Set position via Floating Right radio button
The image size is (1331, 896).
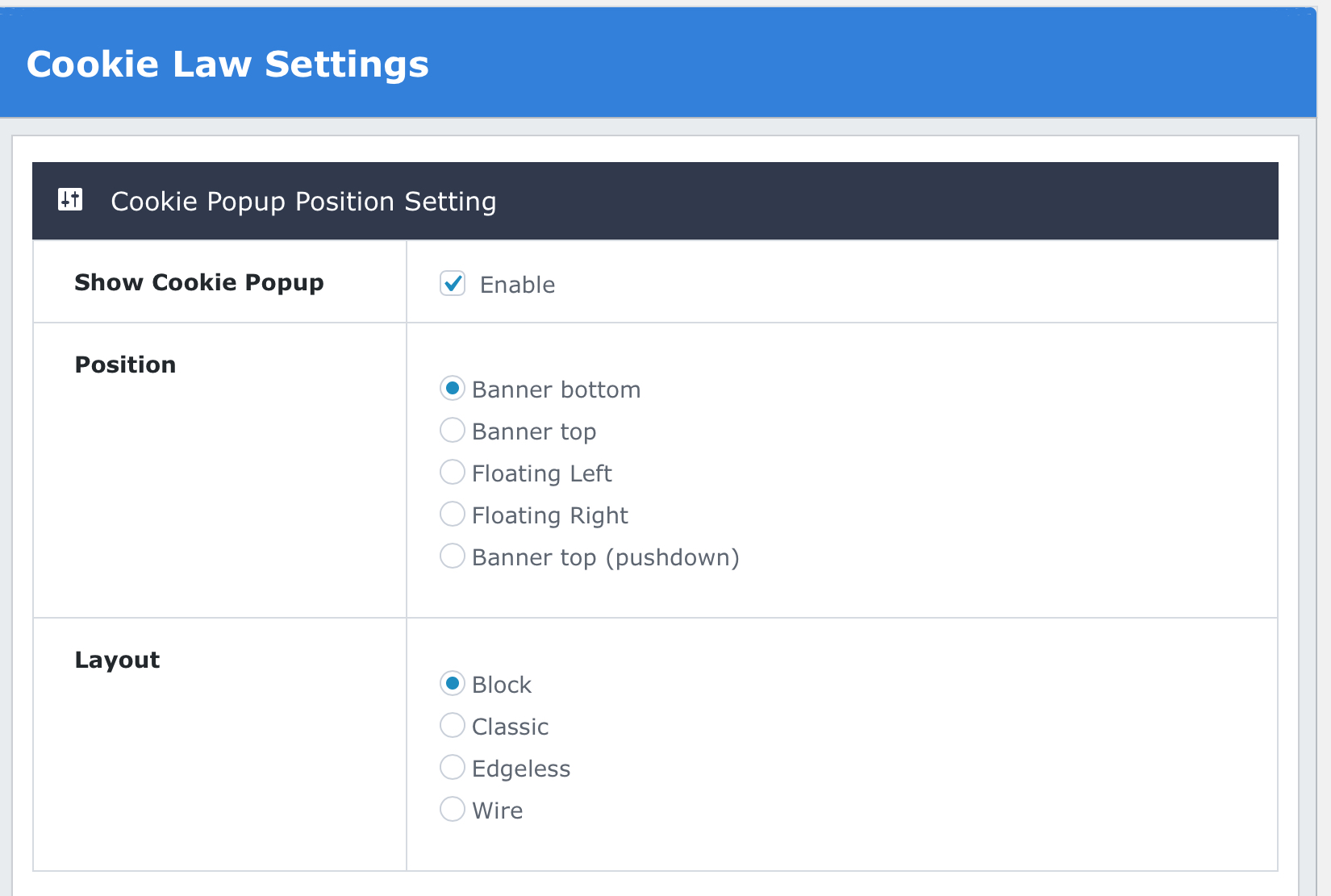pyautogui.click(x=453, y=515)
